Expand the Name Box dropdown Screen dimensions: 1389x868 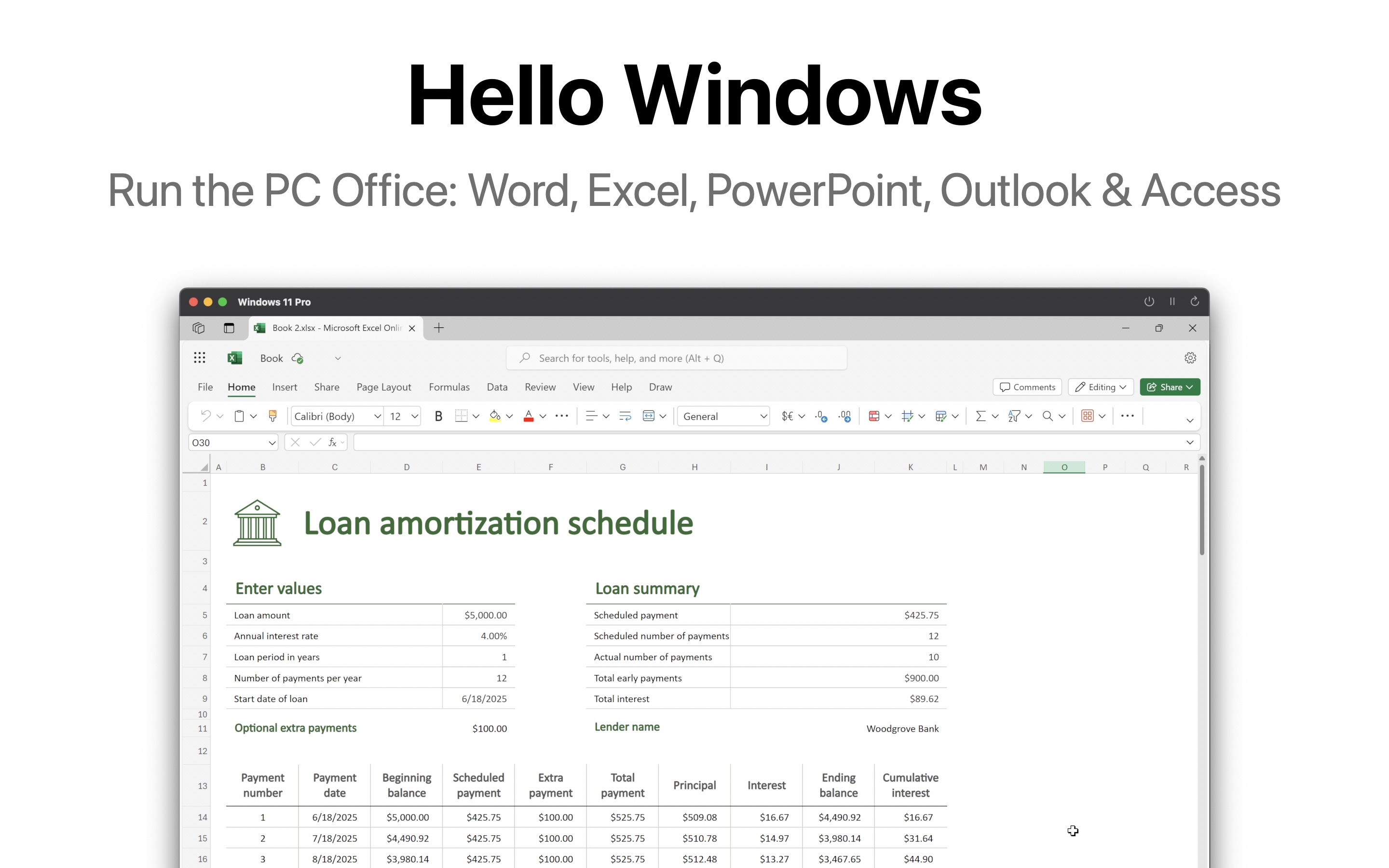272,443
